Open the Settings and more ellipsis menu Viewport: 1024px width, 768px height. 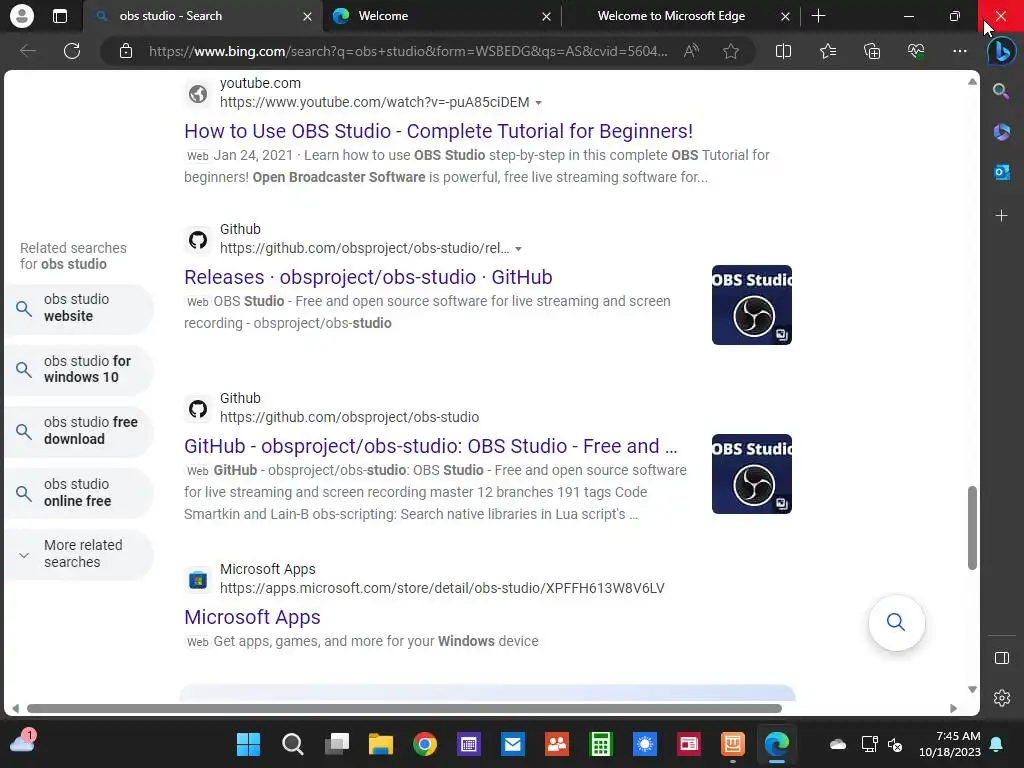(x=959, y=51)
